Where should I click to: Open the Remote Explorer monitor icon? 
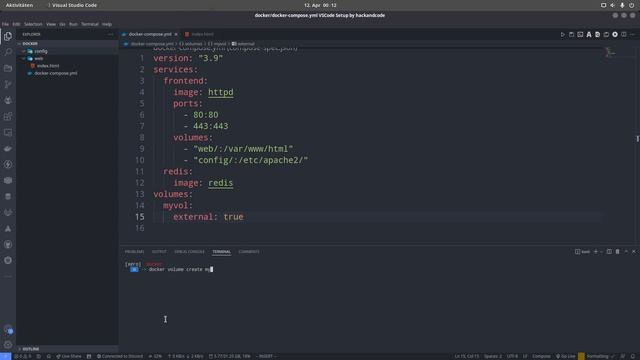tap(8, 133)
